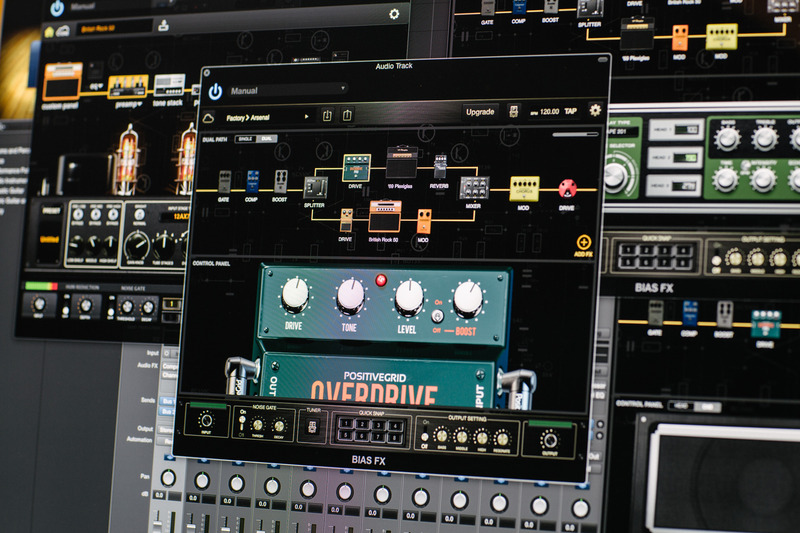Select Quick Snap slot 2
This screenshot has height=533, width=800.
(x=362, y=424)
